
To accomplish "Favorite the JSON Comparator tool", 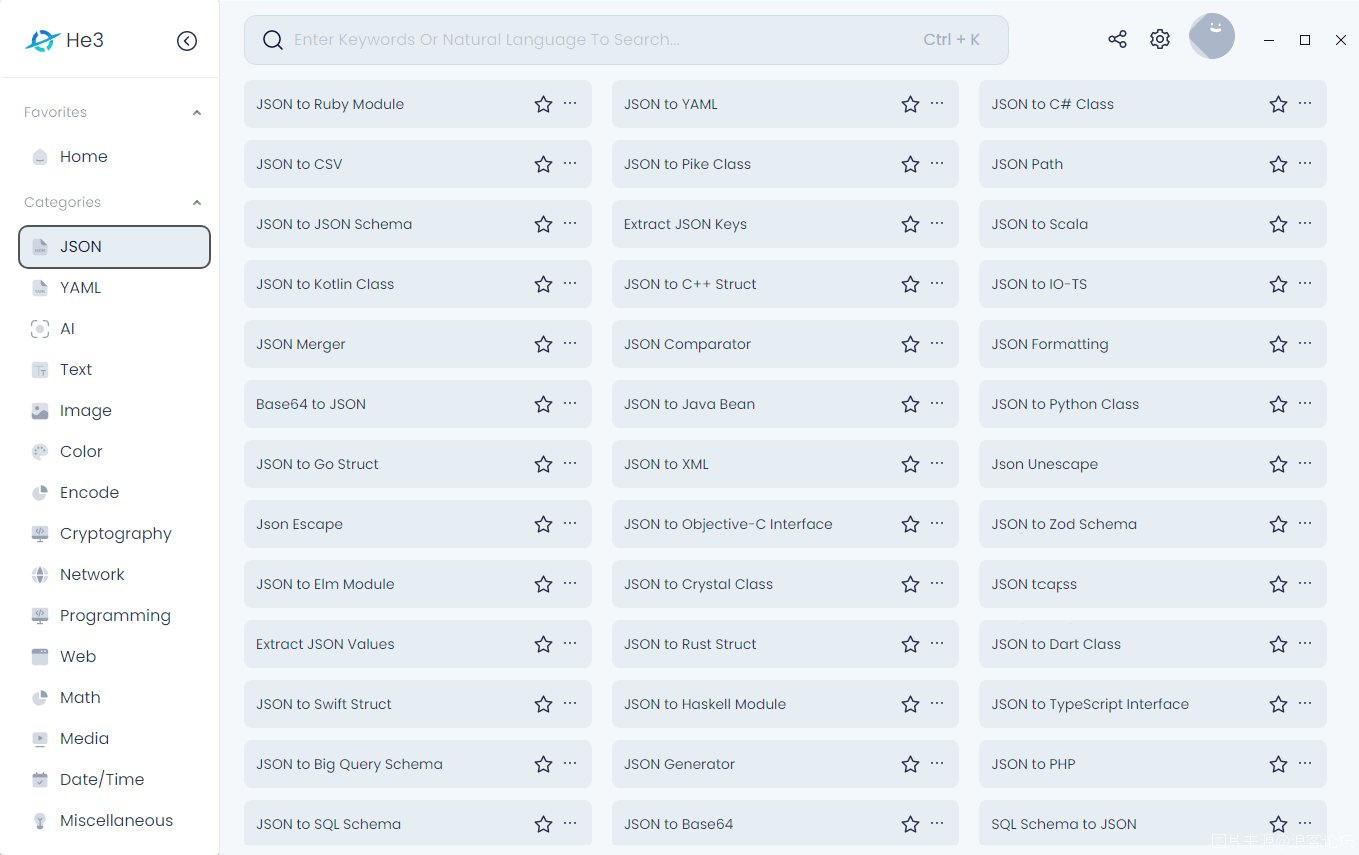I will pos(910,344).
